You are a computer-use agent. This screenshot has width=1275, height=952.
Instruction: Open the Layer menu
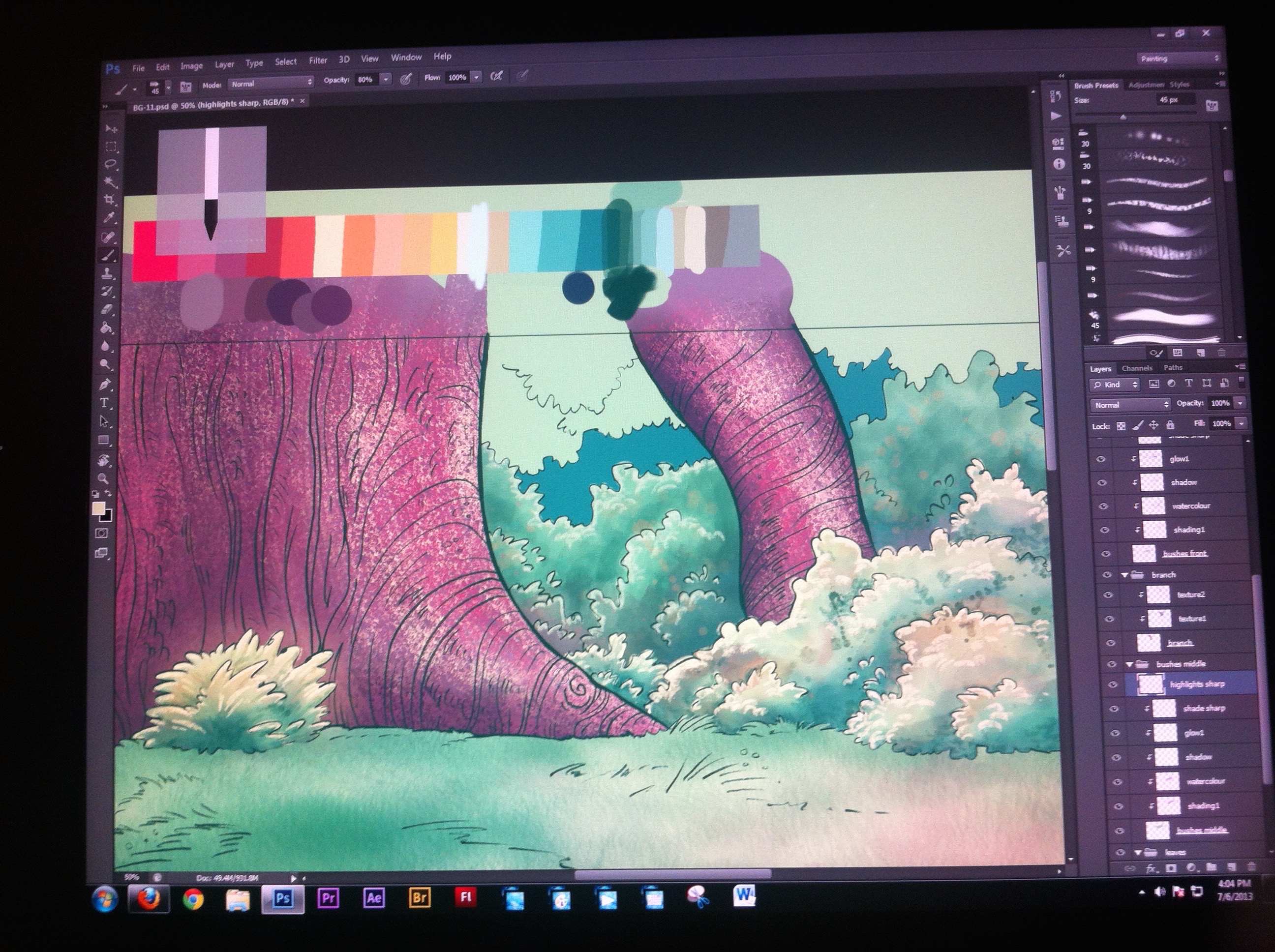coord(224,64)
